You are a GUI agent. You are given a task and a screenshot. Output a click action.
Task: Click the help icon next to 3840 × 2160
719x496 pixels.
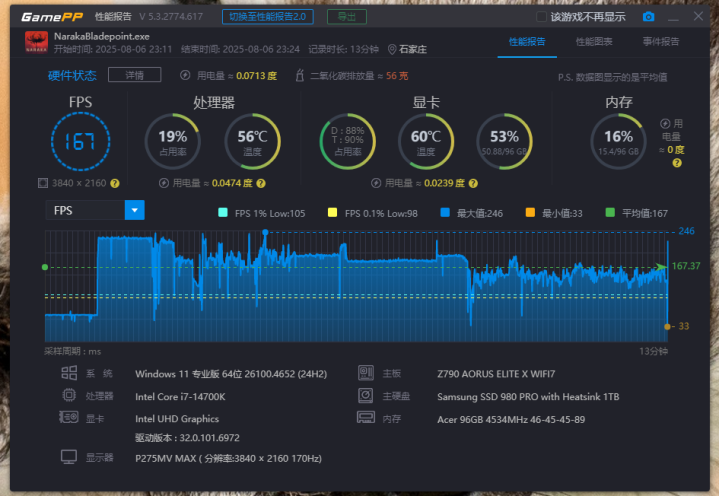(x=115, y=183)
